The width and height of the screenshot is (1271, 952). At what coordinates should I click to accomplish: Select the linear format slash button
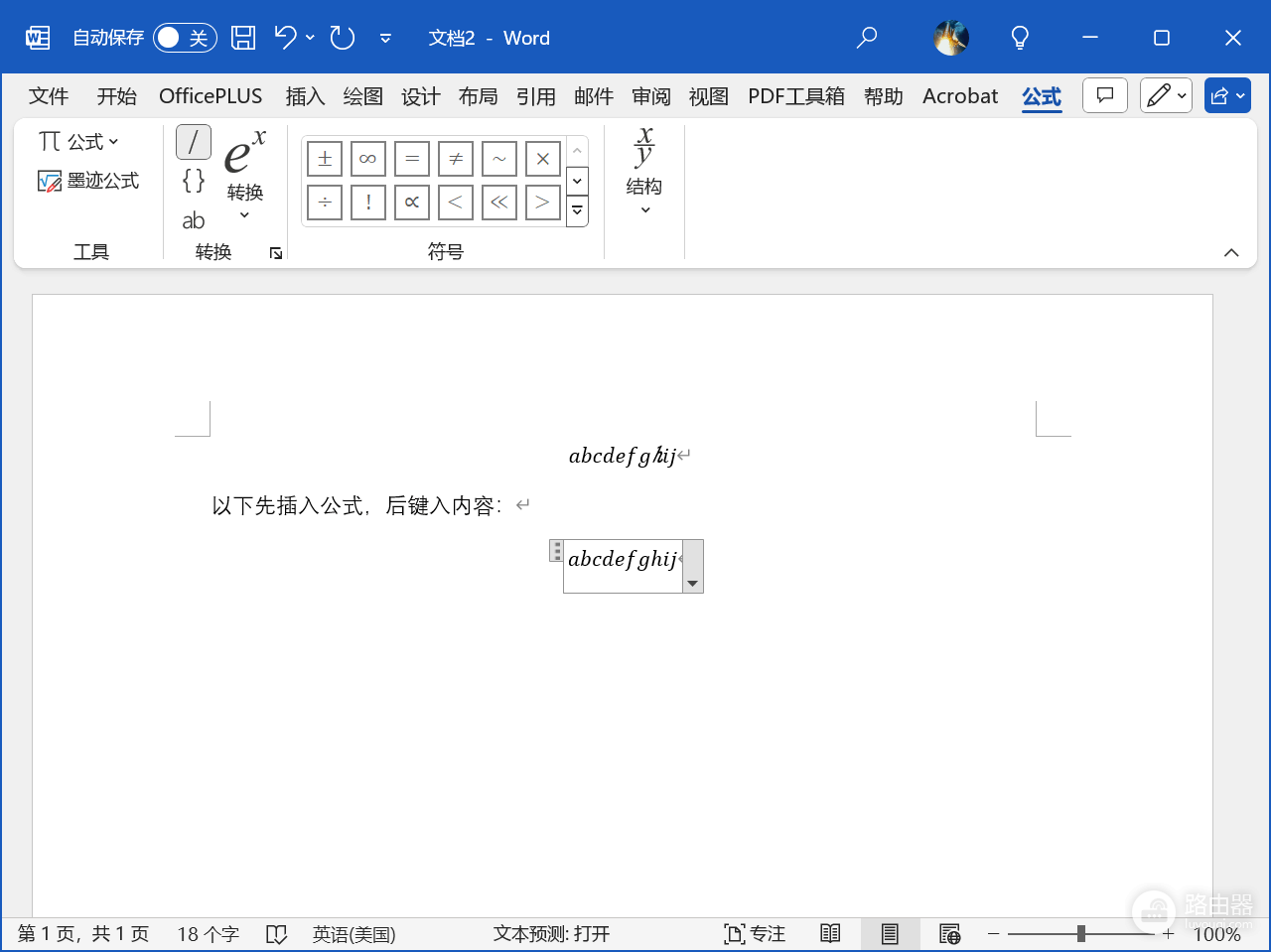tap(194, 143)
